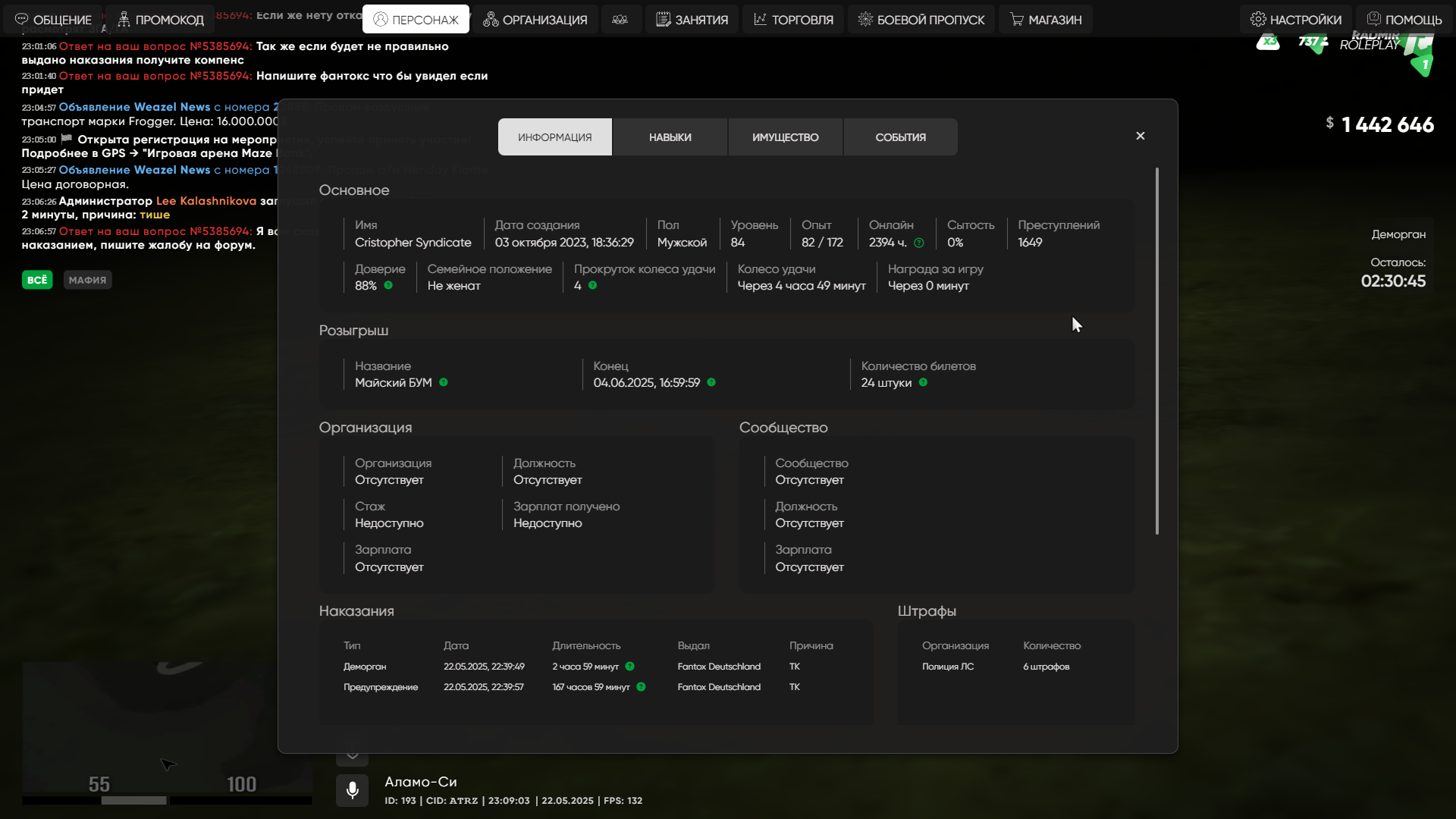Click green dot beside Майский БУМ
Viewport: 1456px width, 819px height.
click(x=444, y=382)
